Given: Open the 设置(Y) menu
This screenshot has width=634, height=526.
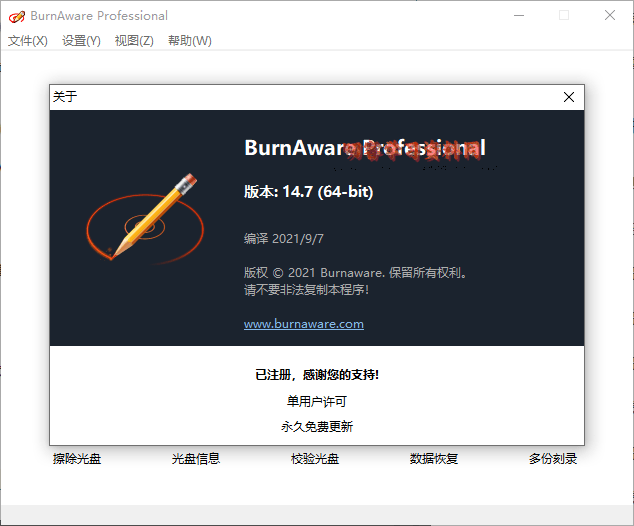Looking at the screenshot, I should point(81,41).
